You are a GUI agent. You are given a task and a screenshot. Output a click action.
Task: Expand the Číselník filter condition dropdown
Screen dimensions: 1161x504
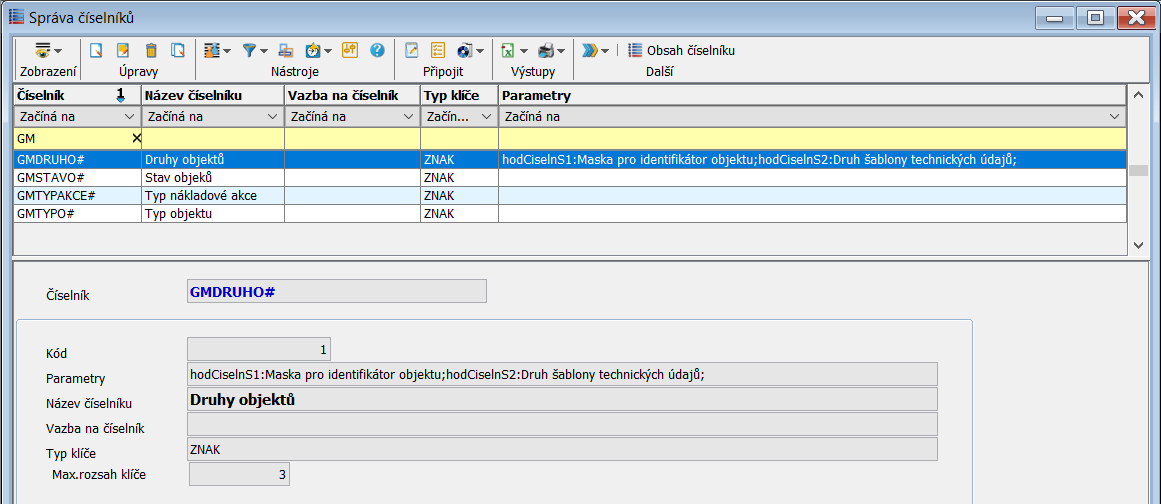tap(131, 117)
